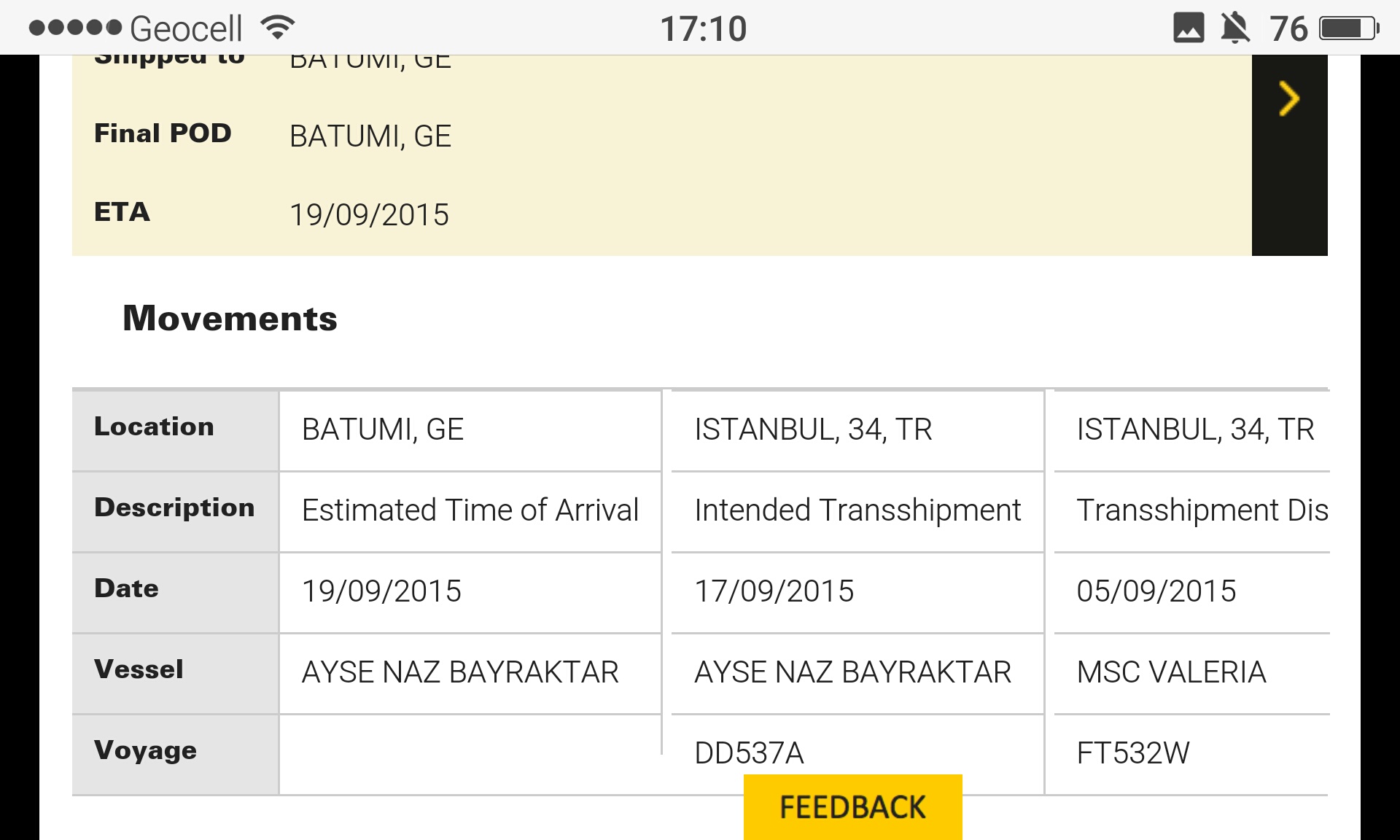Tap the 17:10 clock
Viewport: 1400px width, 840px height.
703,29
